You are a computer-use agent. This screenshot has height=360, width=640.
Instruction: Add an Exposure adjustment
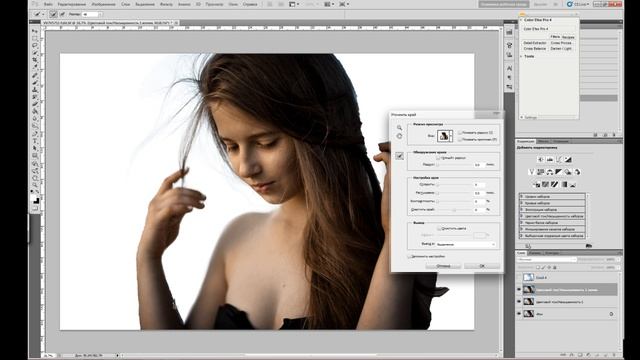tap(568, 160)
